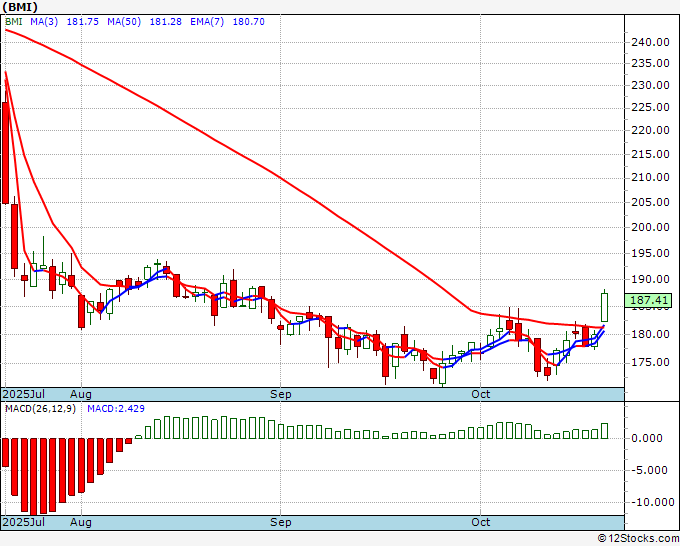The height and width of the screenshot is (546, 680).
Task: Click 2025Jul on the price chart axis
Action: coord(23,394)
